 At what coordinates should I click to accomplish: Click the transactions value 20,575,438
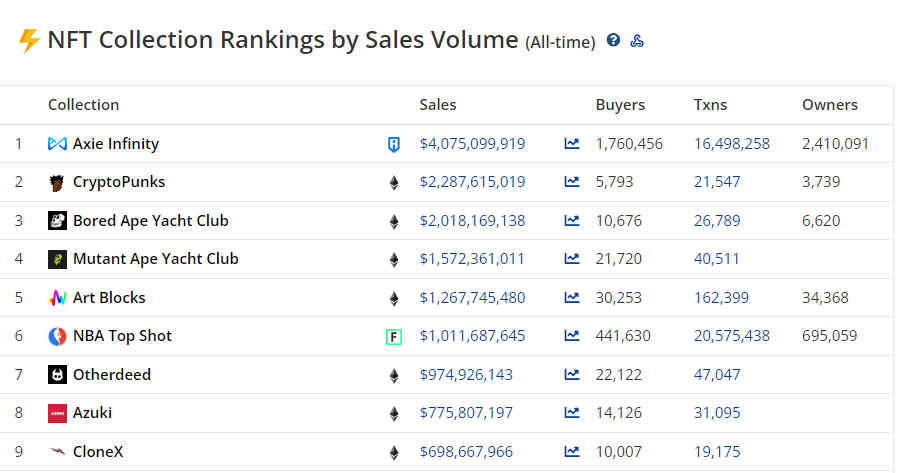(732, 335)
